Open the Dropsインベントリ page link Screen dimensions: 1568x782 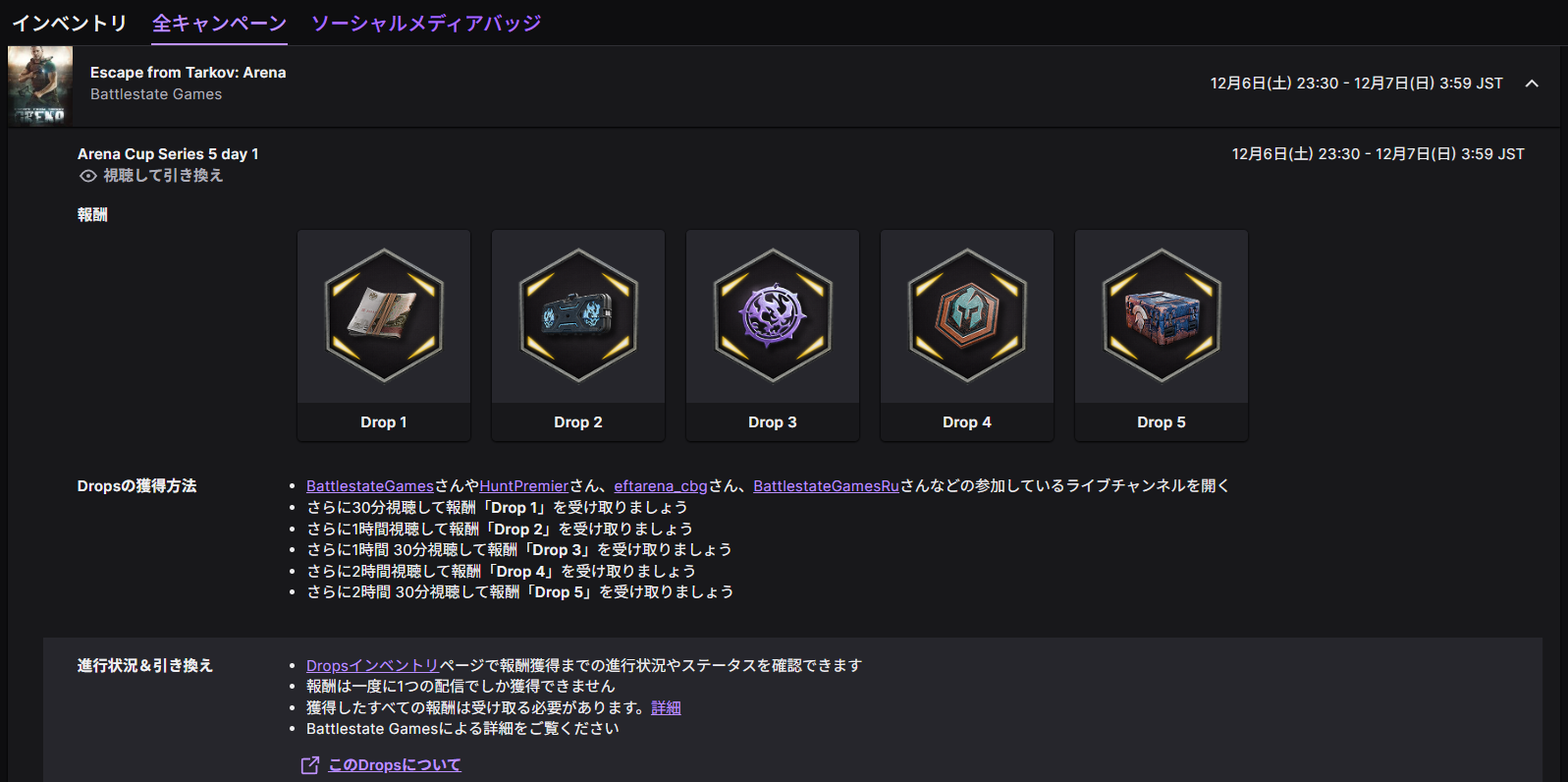(373, 666)
